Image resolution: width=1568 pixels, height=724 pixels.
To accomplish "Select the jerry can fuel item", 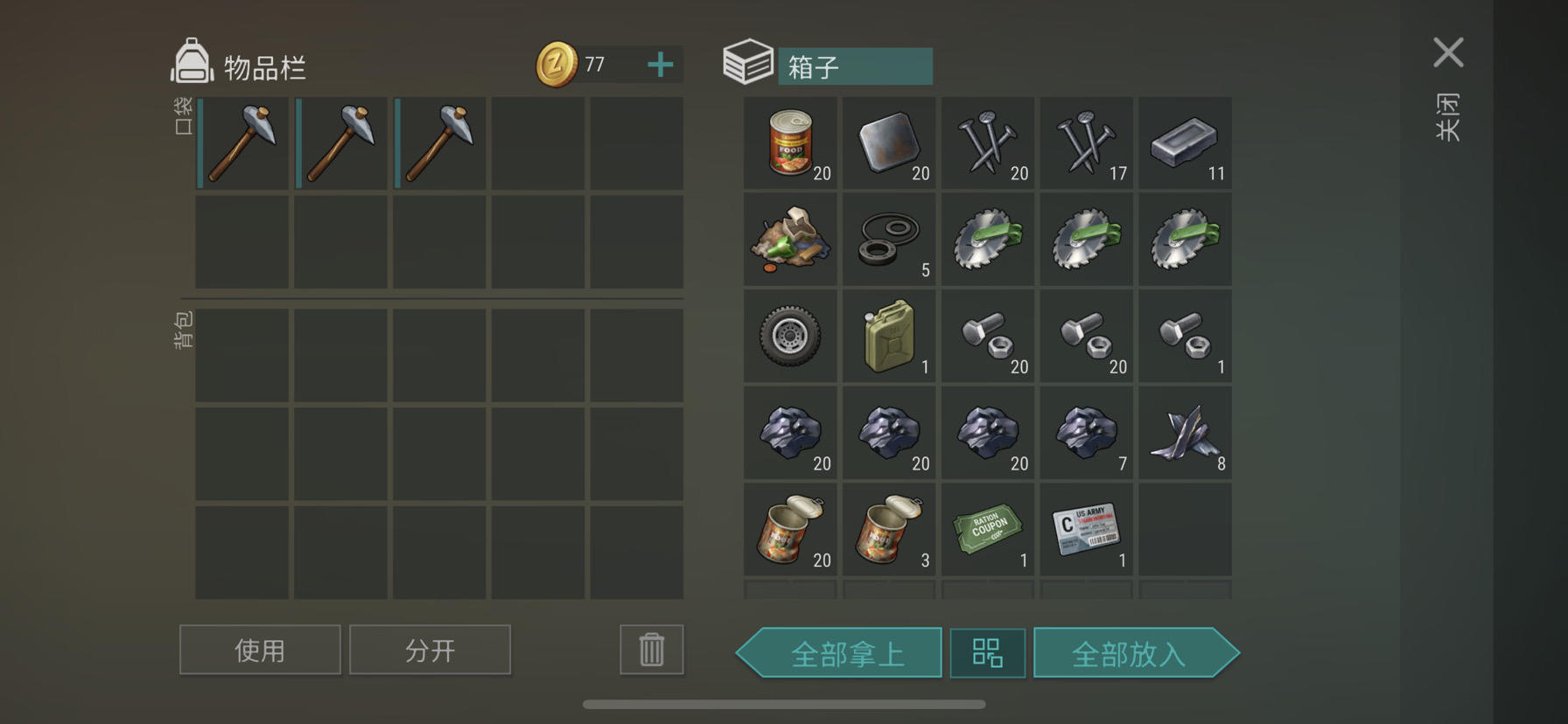I will 889,336.
